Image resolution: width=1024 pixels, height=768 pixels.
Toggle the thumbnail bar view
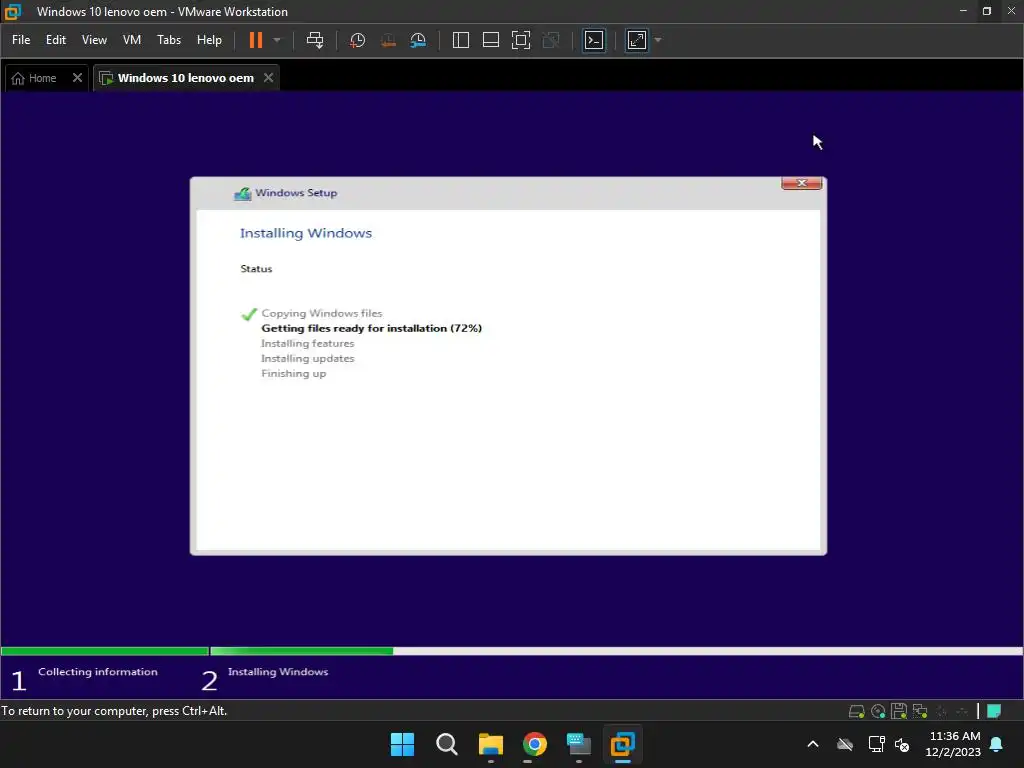490,40
